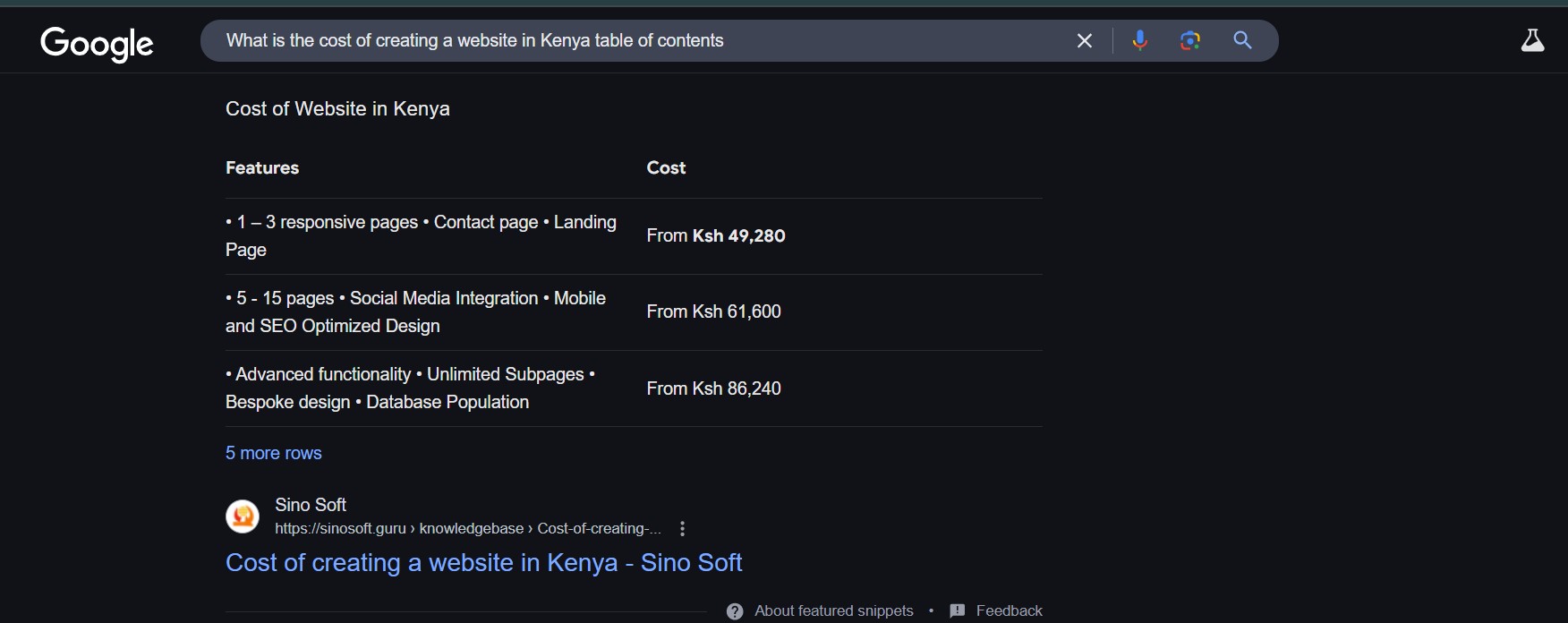Select the 'Features' column header

pyautogui.click(x=262, y=168)
